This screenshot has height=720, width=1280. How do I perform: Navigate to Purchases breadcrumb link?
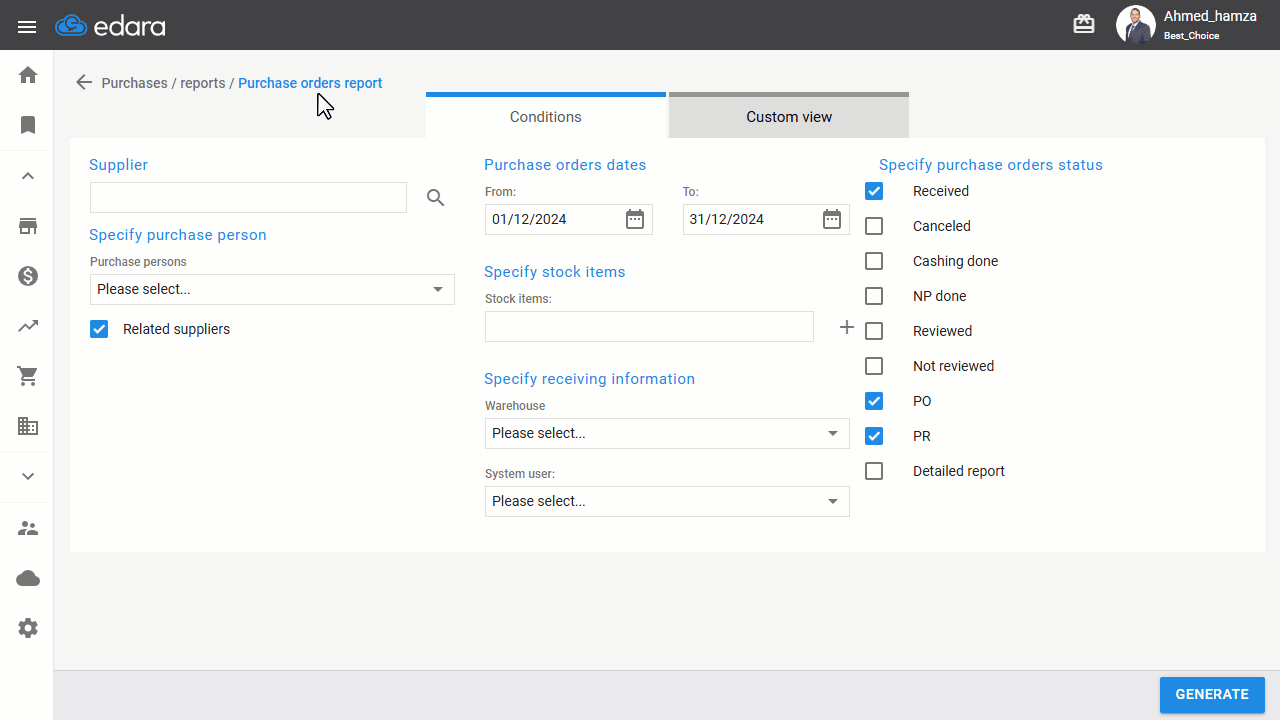tap(134, 83)
